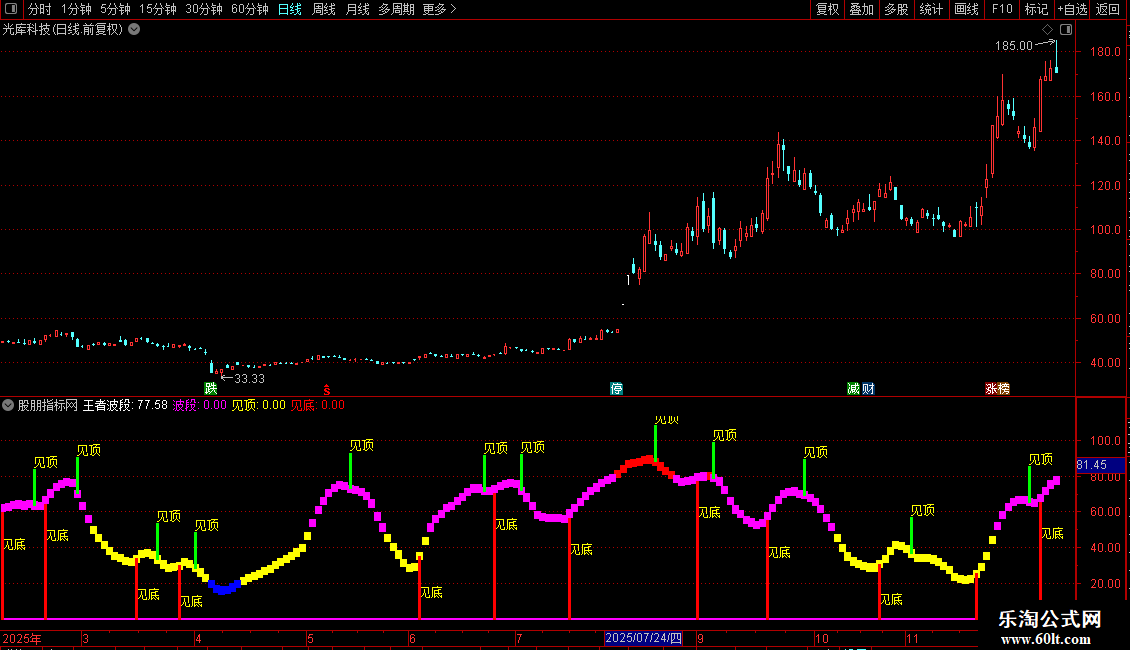Toggle the left sidebar panel icon
The width and height of the screenshot is (1130, 650).
tap(11, 9)
